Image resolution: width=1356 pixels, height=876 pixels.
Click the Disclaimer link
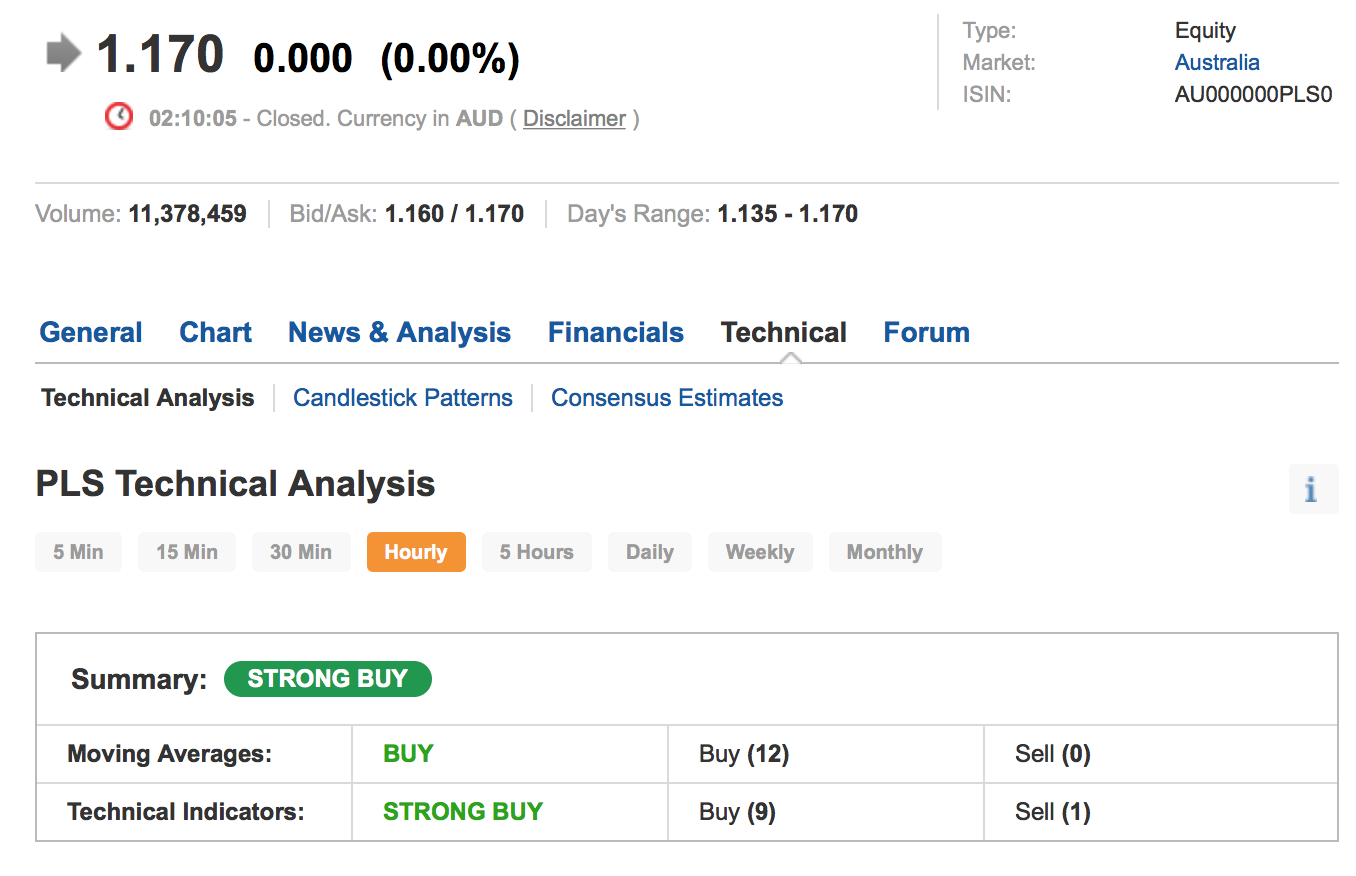click(x=574, y=119)
